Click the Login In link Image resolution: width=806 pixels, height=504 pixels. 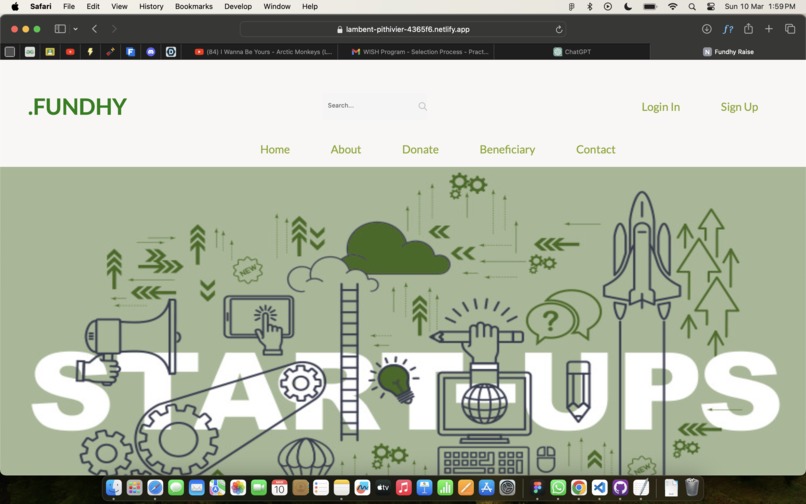tap(661, 107)
